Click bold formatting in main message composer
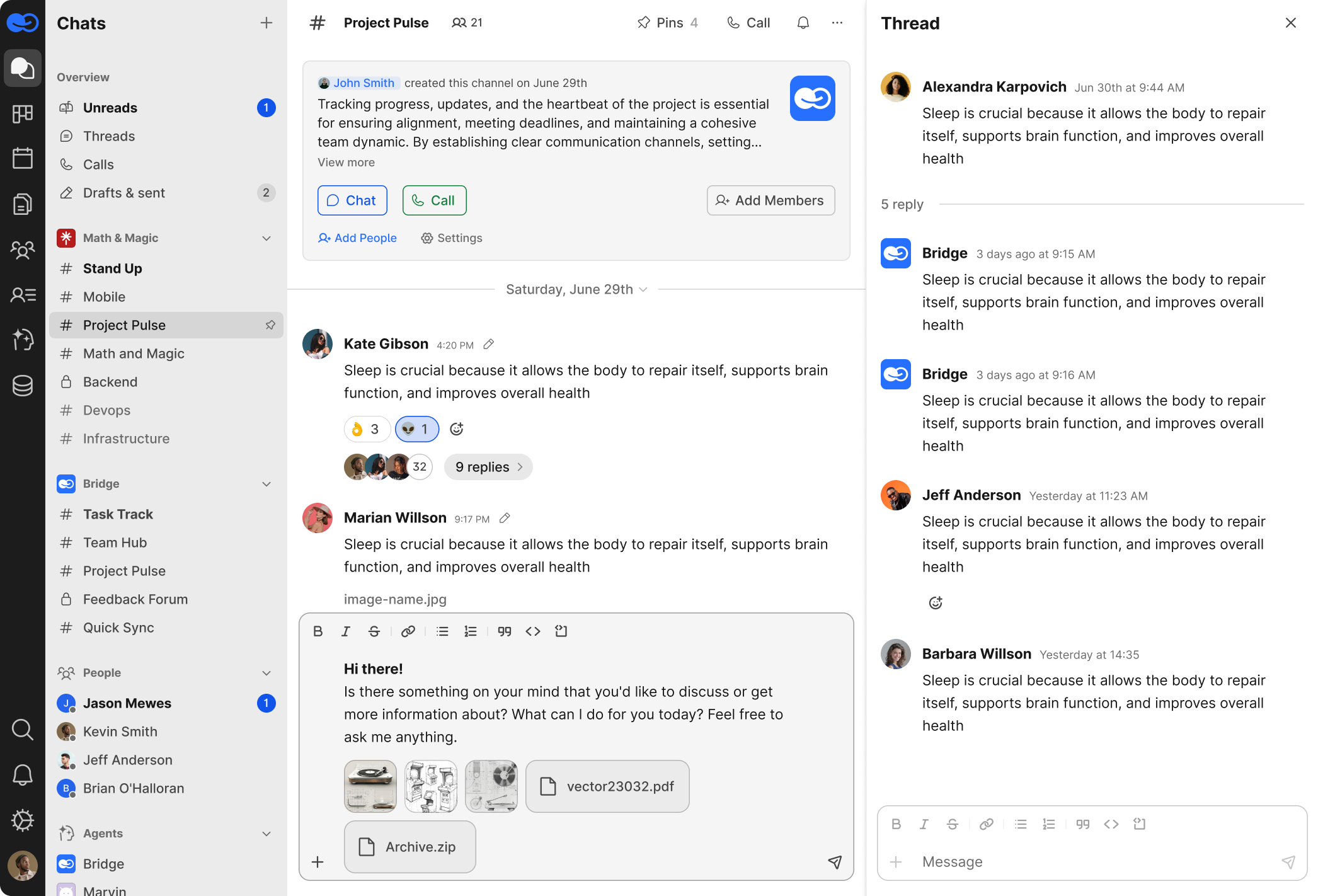1323x896 pixels. click(318, 631)
